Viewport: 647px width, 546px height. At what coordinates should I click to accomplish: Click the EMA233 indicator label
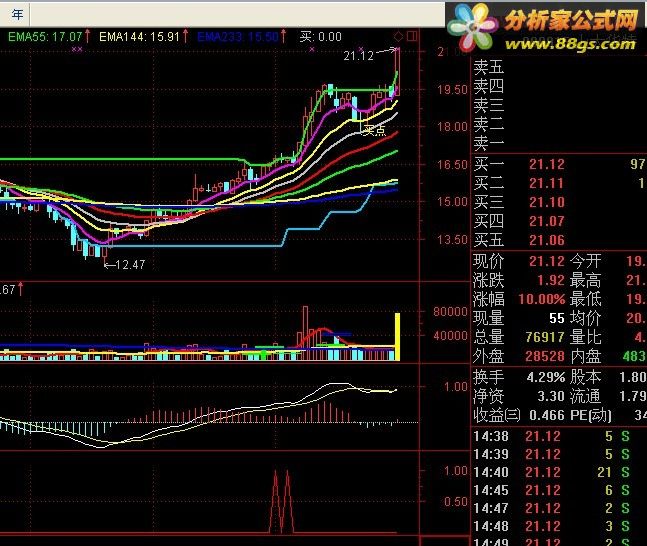(238, 37)
